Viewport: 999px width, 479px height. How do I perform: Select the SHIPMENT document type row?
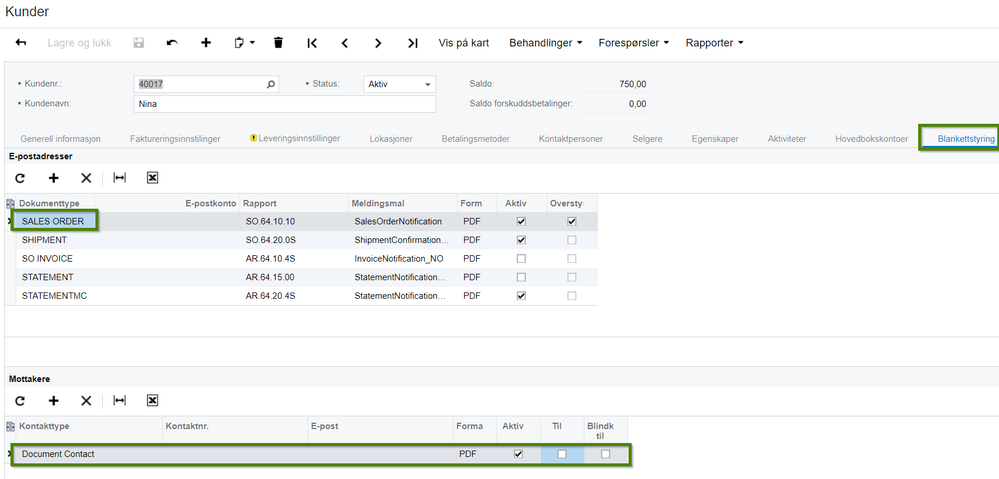[x=45, y=240]
